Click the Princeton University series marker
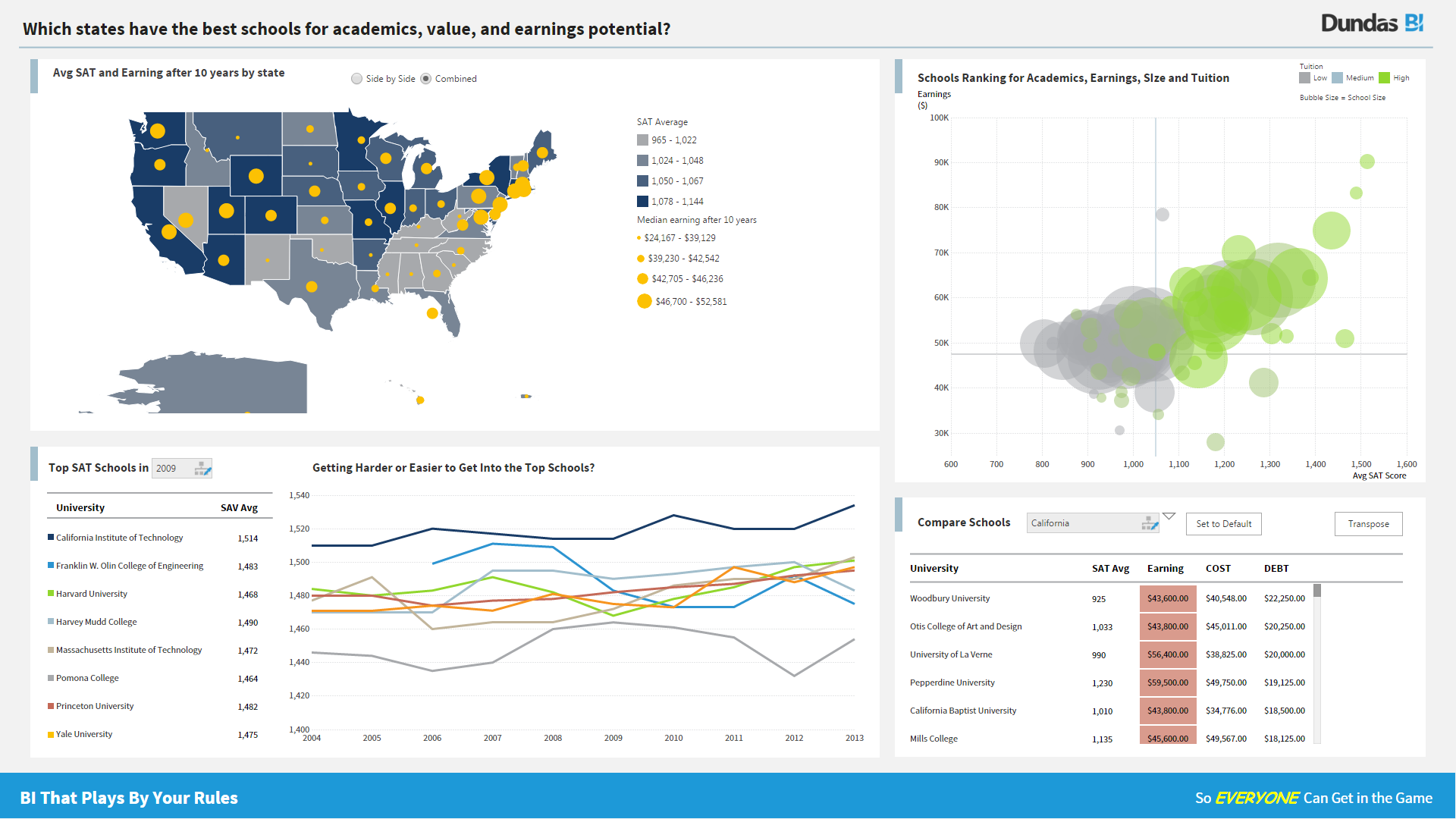Image resolution: width=1456 pixels, height=819 pixels. (x=51, y=706)
